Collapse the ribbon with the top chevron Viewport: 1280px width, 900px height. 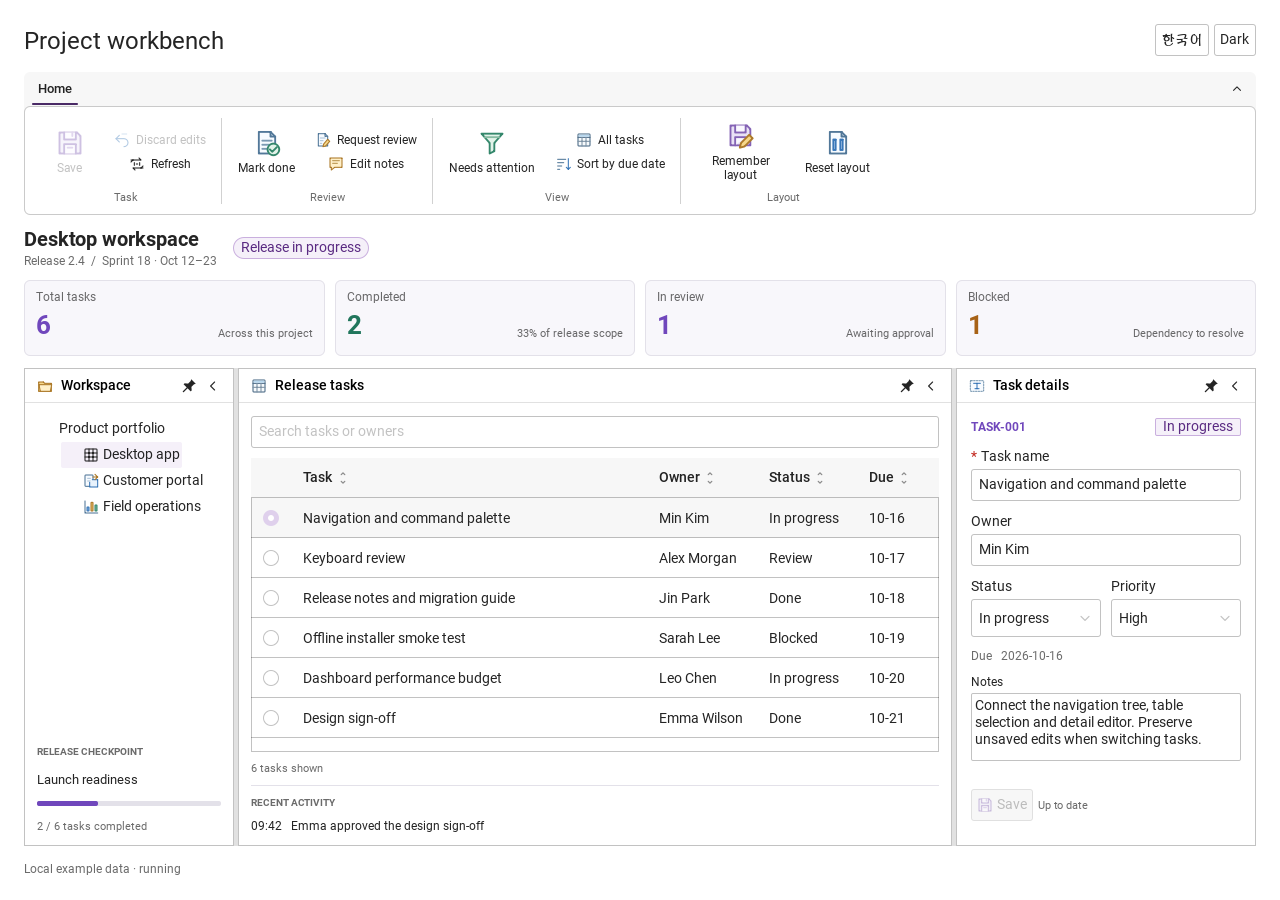pyautogui.click(x=1237, y=89)
